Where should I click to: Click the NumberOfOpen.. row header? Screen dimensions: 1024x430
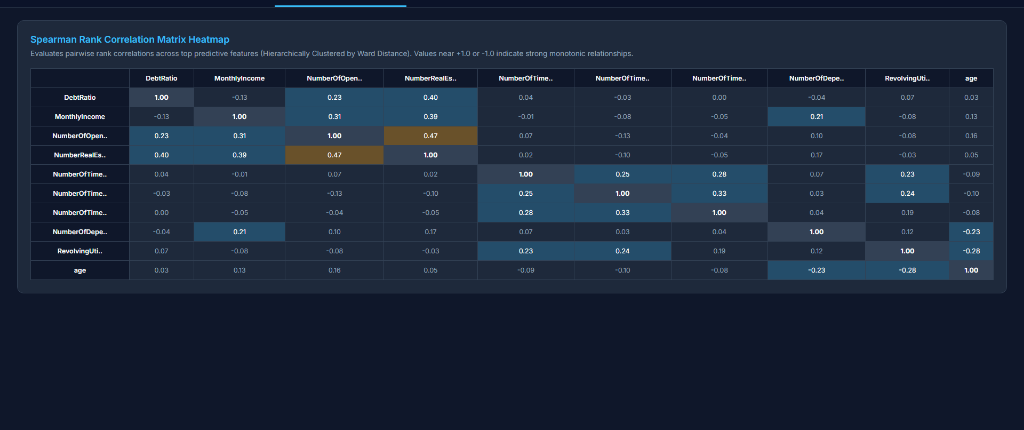click(80, 136)
